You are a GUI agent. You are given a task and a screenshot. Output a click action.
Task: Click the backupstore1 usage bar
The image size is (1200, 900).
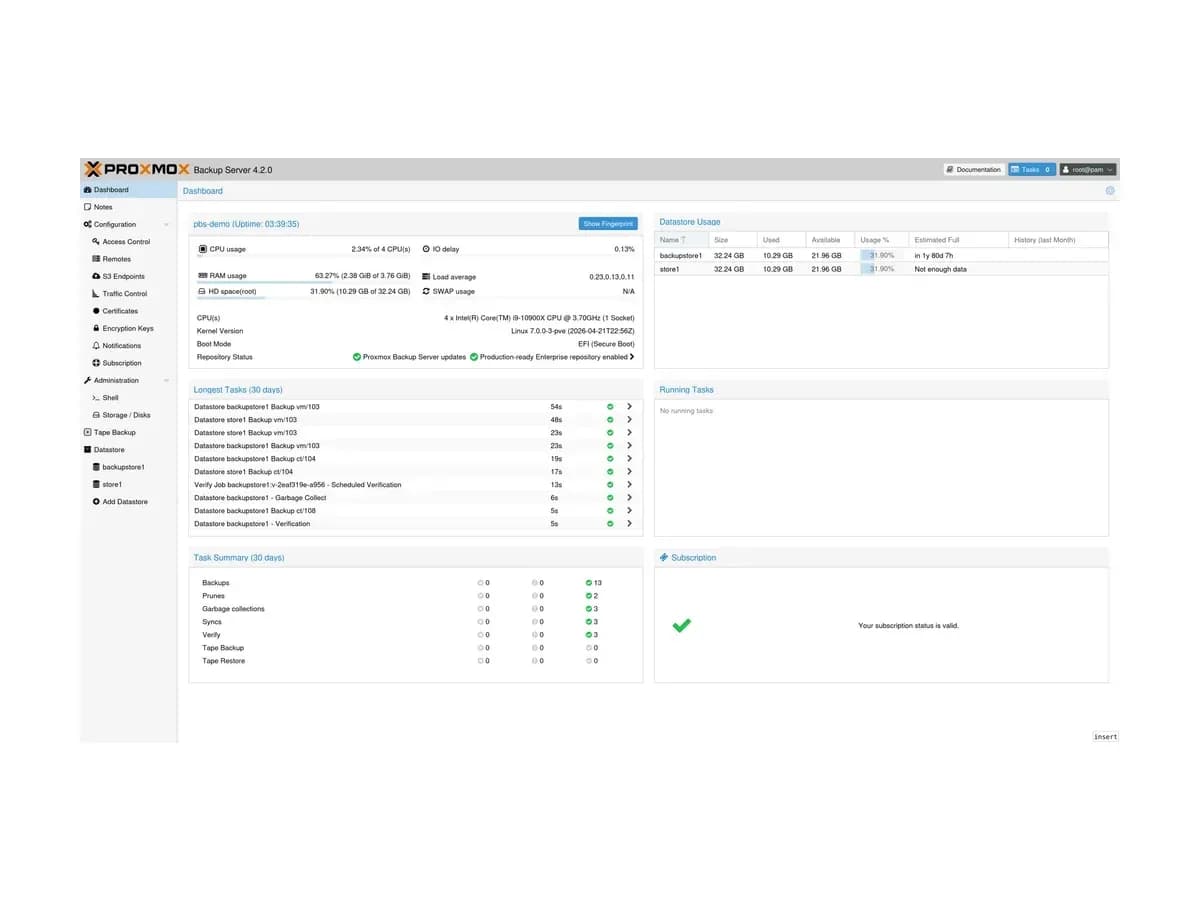882,255
